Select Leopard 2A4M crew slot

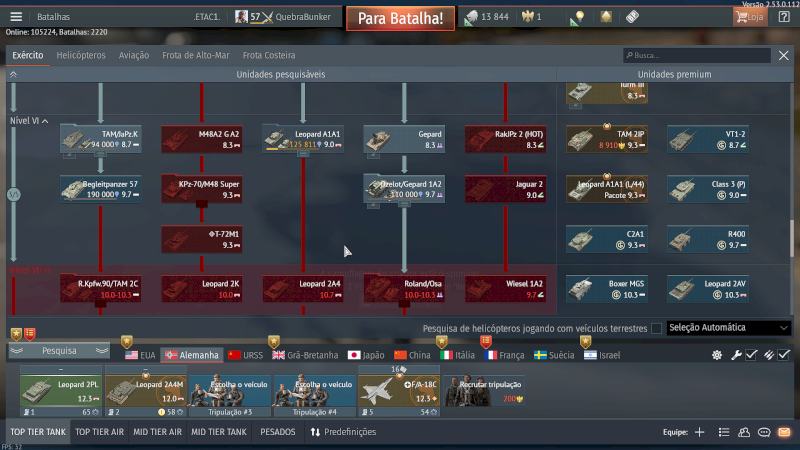(145, 391)
